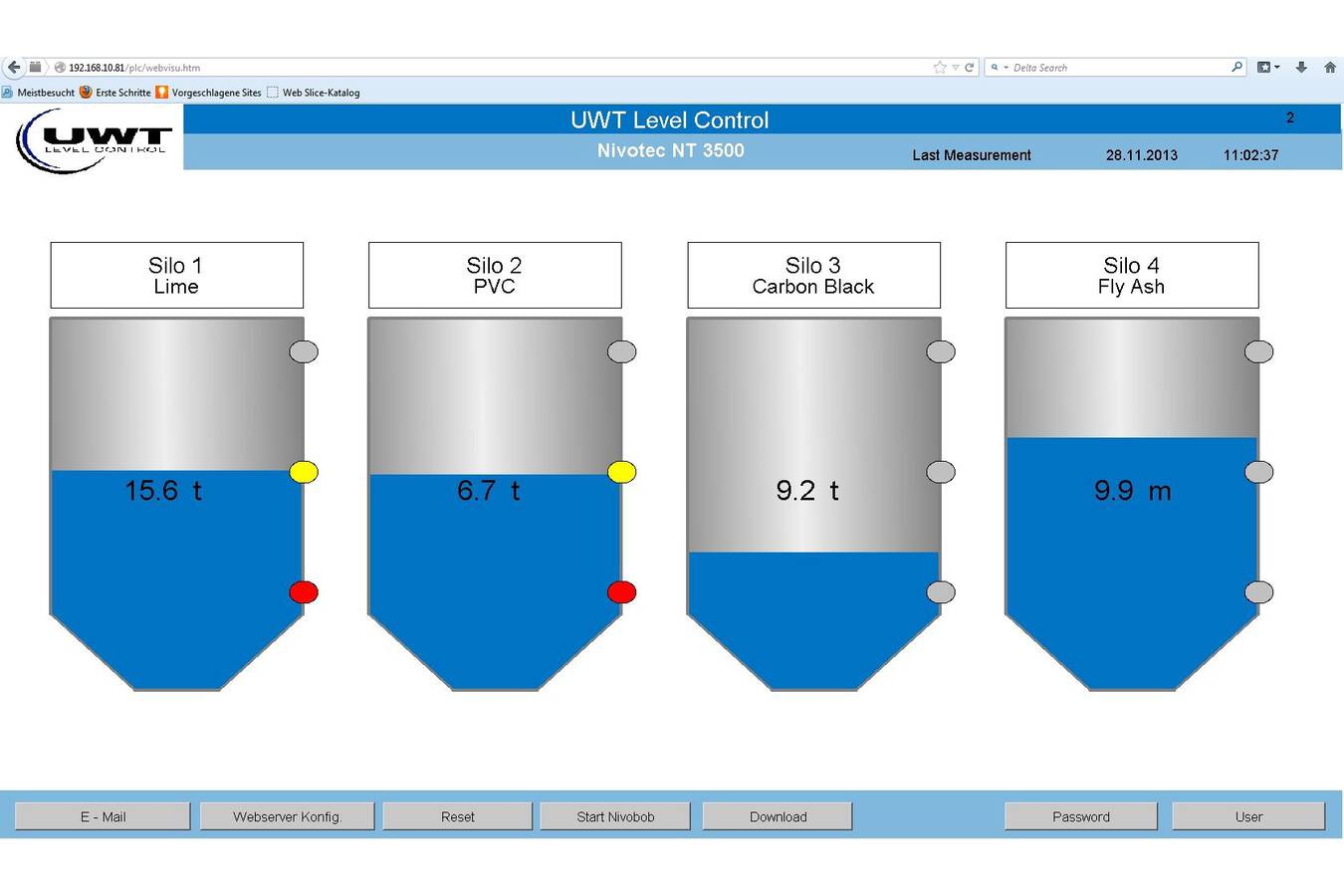The width and height of the screenshot is (1344, 896).
Task: Click the URL address field
Action: pyautogui.click(x=498, y=68)
